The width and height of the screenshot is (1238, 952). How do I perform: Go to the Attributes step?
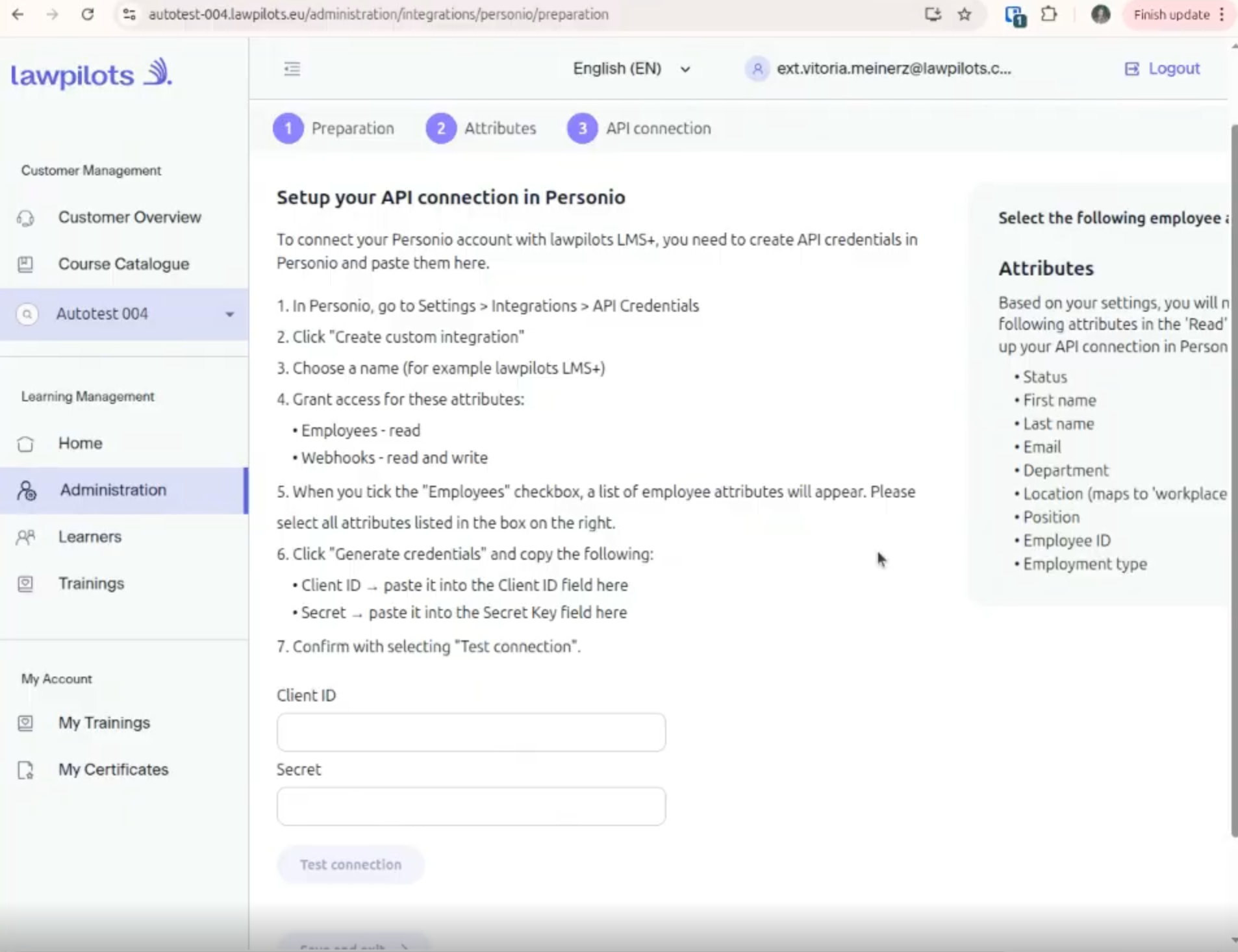coord(481,129)
